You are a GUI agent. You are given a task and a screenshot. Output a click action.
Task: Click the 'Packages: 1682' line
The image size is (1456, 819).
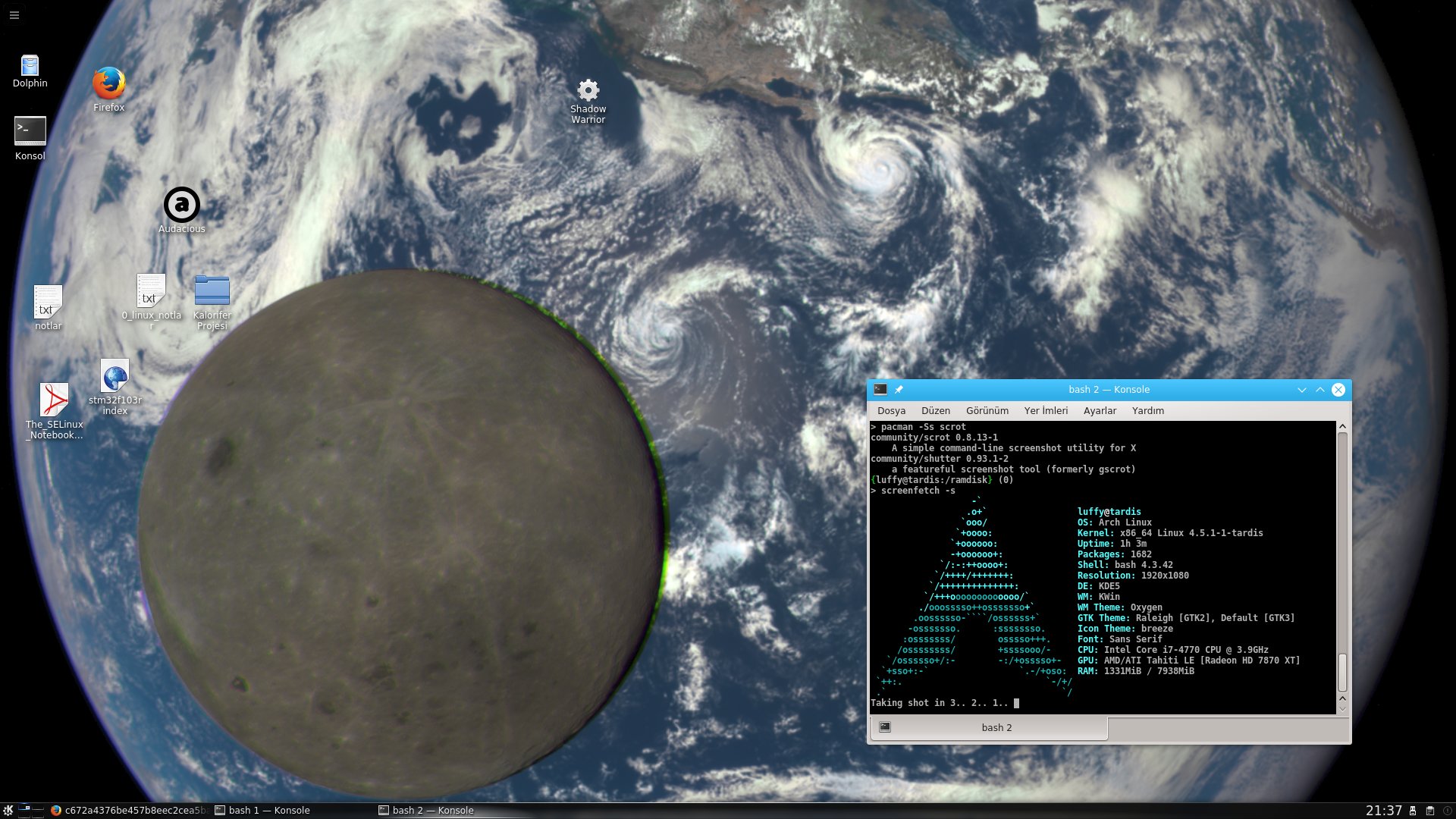click(x=1114, y=554)
